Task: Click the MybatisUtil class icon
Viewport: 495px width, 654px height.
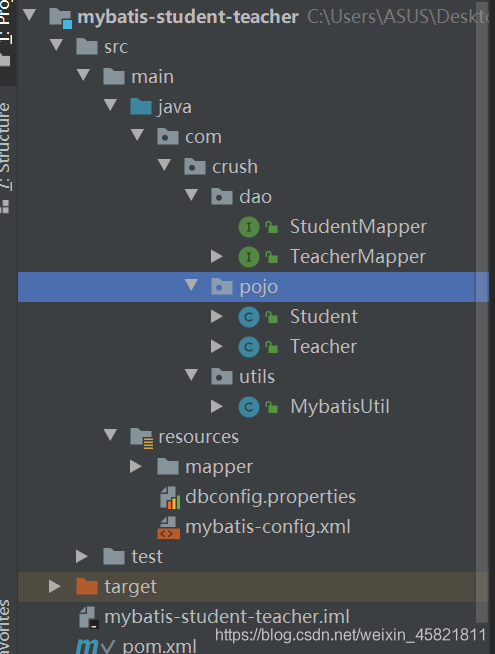Action: tap(249, 407)
